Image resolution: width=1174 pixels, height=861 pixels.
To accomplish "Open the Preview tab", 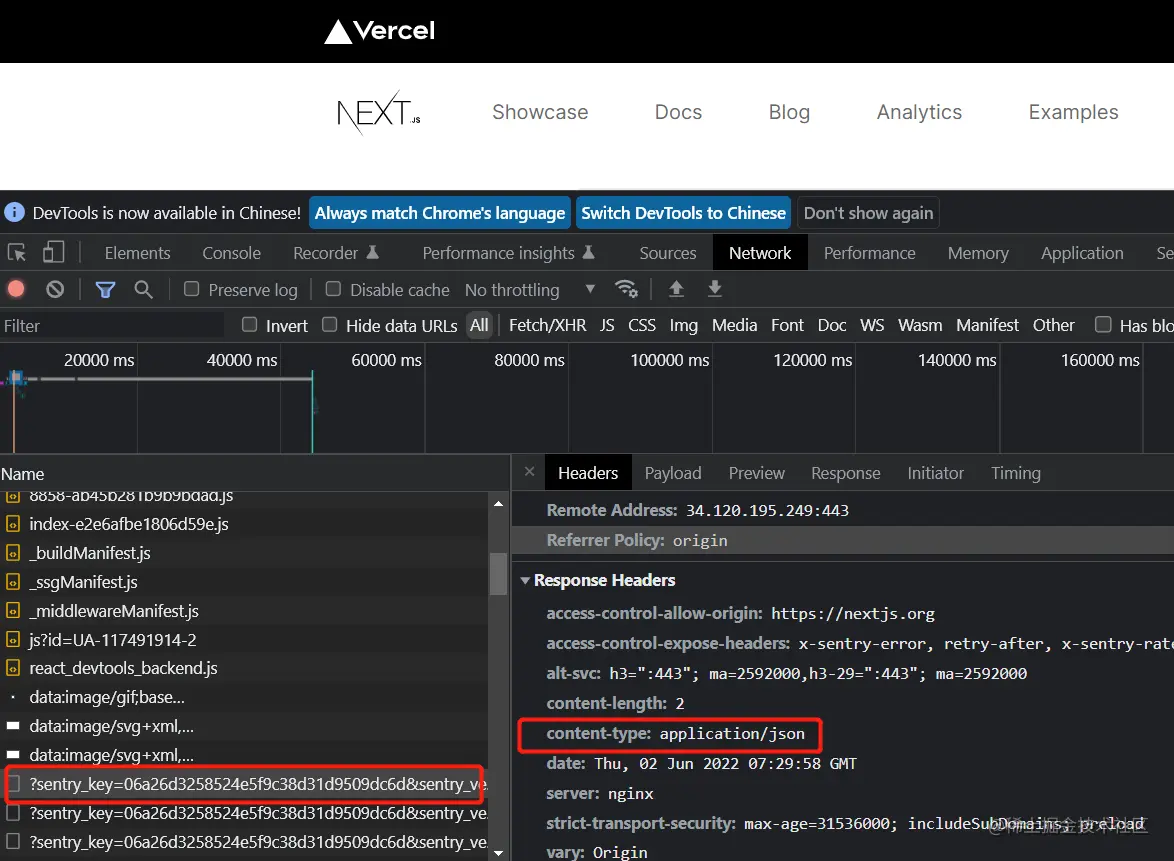I will [756, 473].
